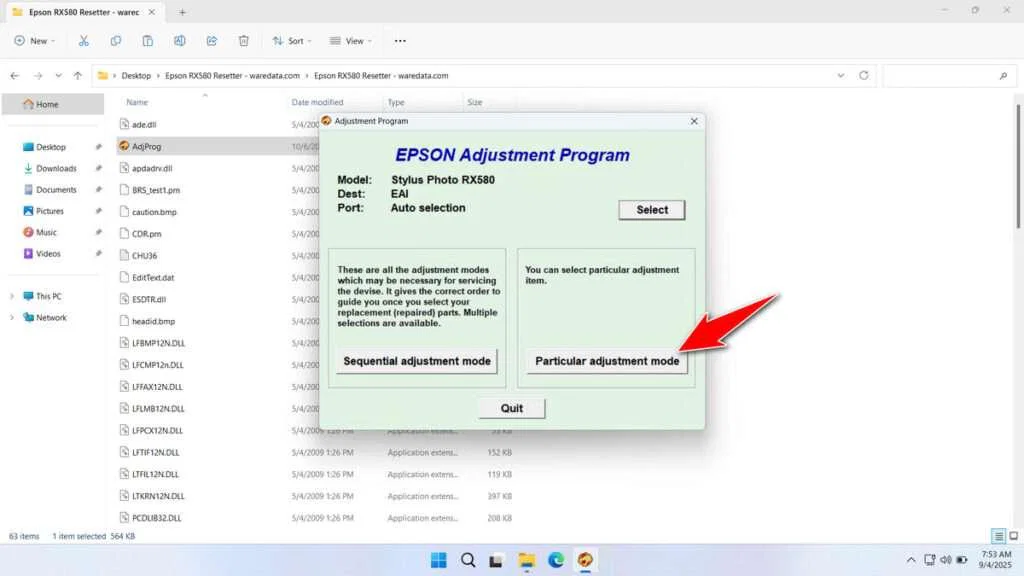Open the New dropdown menu
1024x576 pixels.
[x=35, y=41]
